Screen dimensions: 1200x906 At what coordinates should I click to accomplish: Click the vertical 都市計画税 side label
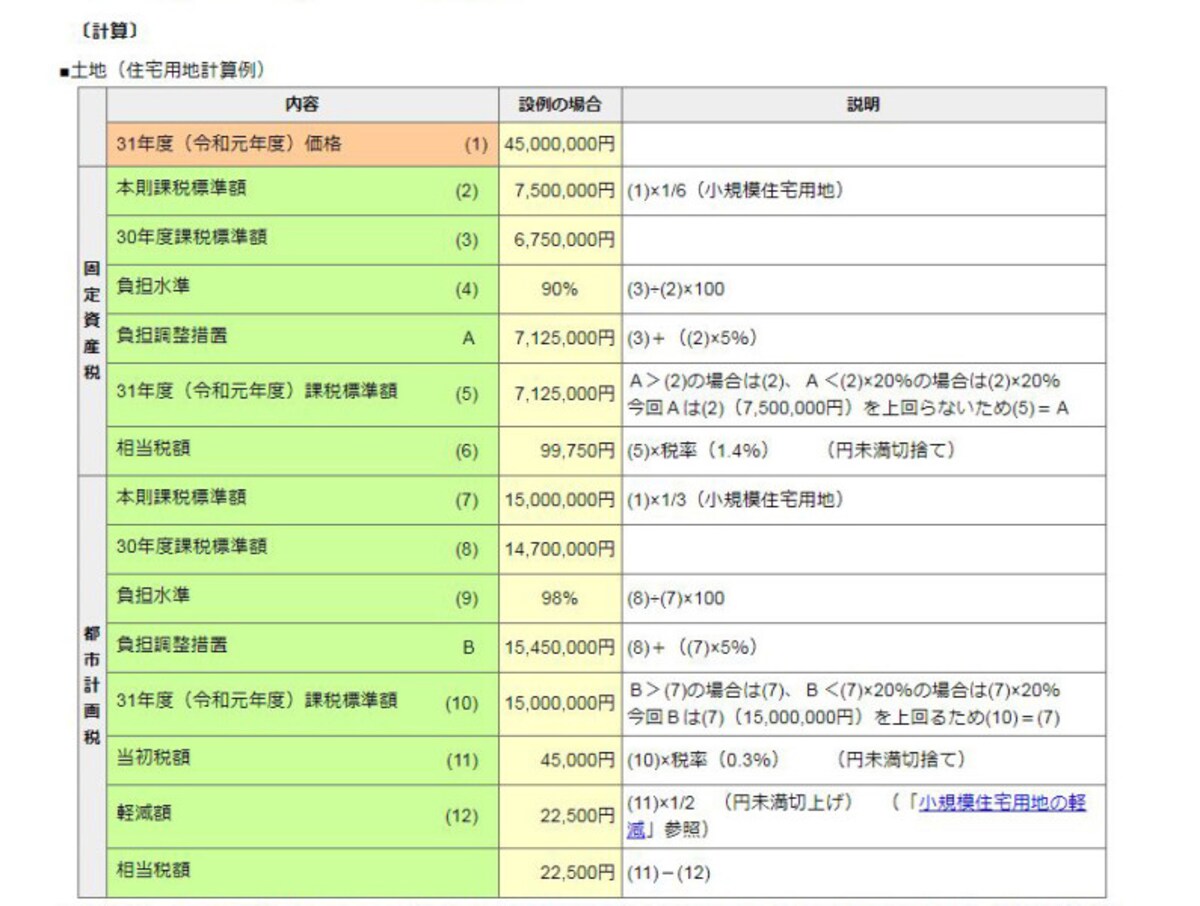point(91,686)
